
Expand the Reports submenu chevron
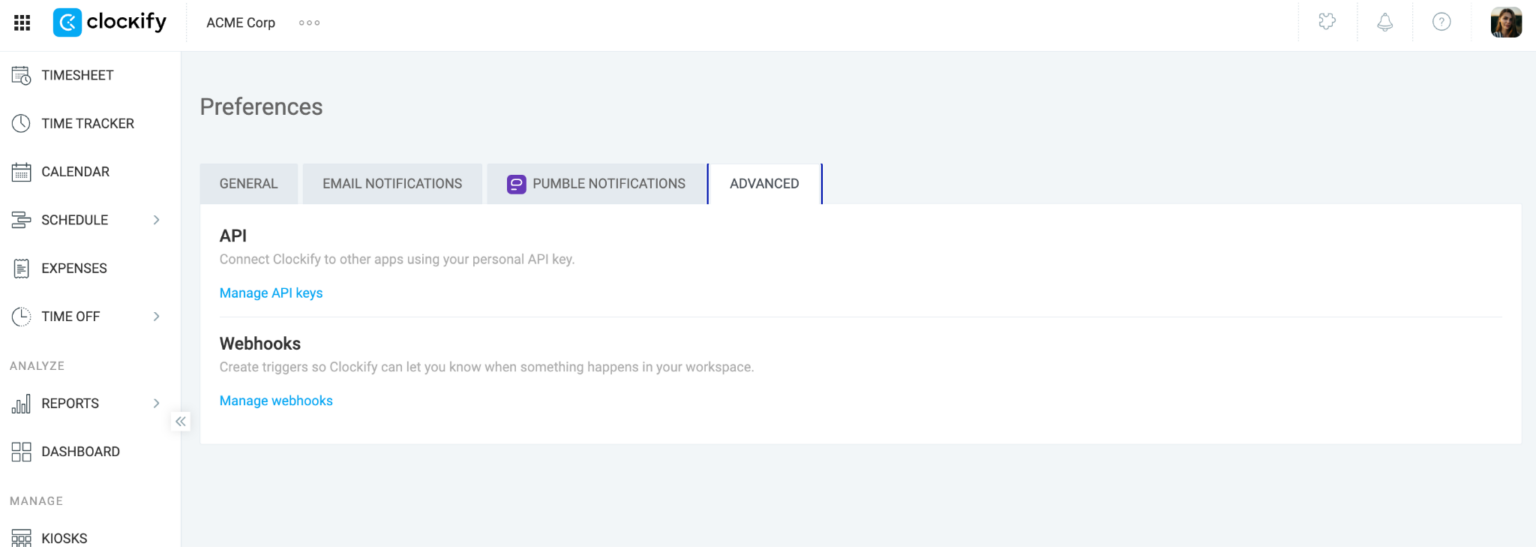156,403
